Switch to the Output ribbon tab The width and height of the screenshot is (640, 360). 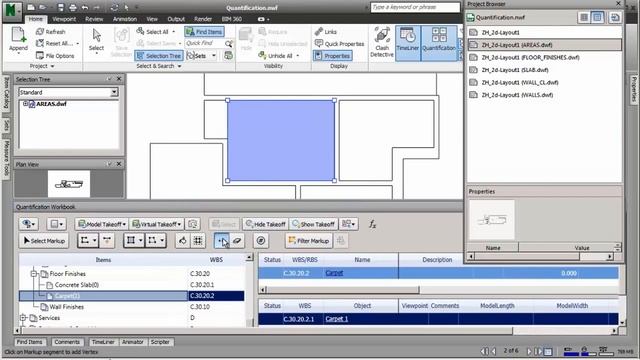coord(176,19)
